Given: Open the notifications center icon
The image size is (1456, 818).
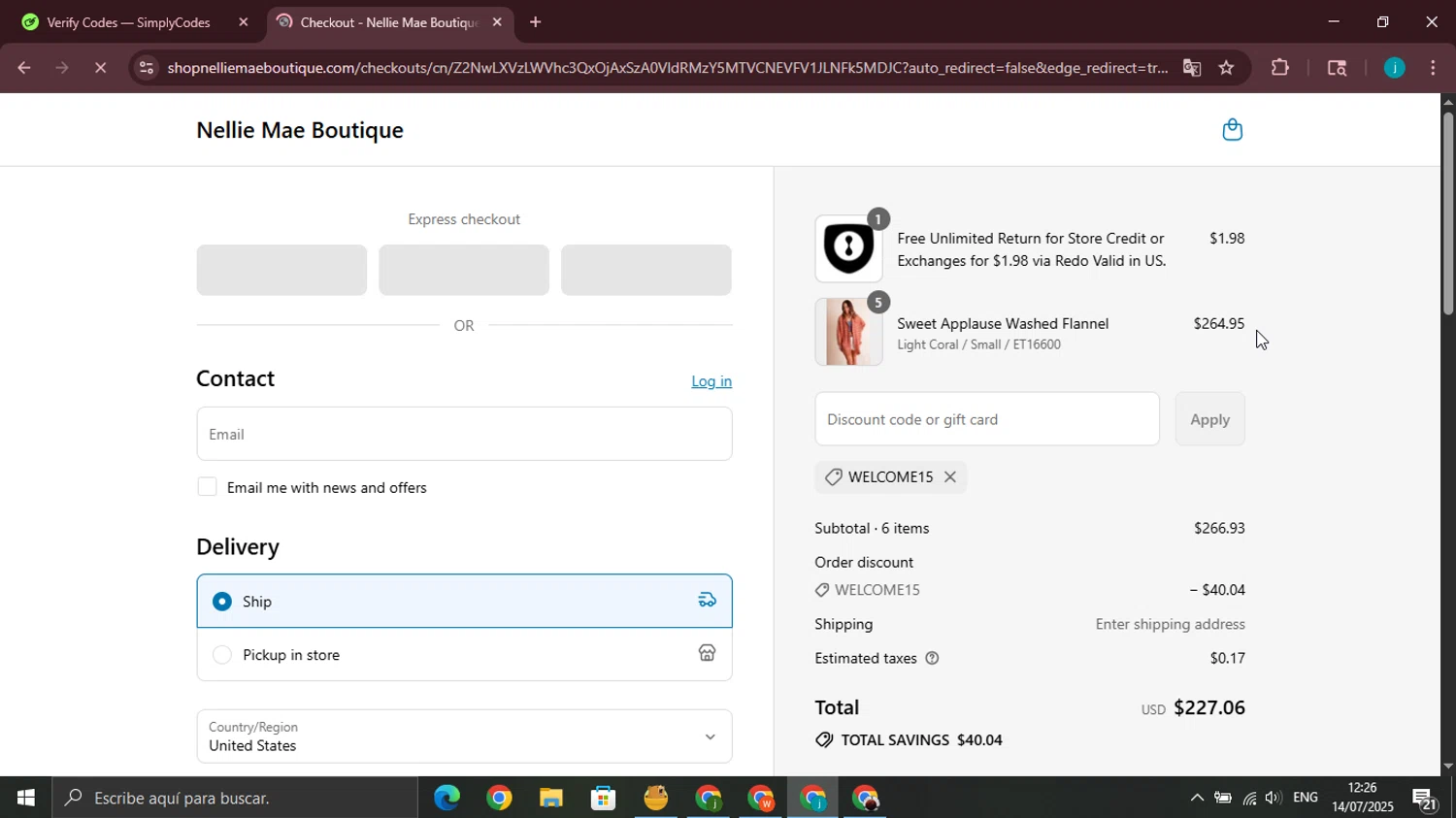Looking at the screenshot, I should pyautogui.click(x=1425, y=799).
